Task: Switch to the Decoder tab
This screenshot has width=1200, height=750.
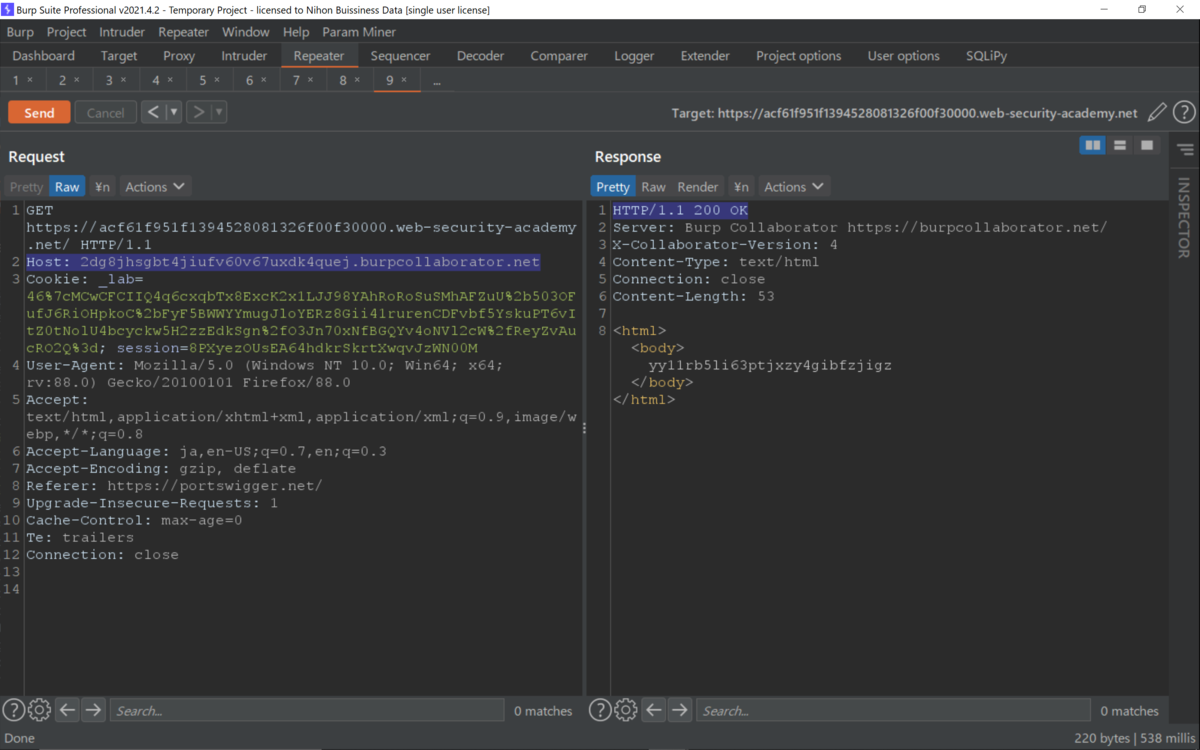Action: click(480, 56)
